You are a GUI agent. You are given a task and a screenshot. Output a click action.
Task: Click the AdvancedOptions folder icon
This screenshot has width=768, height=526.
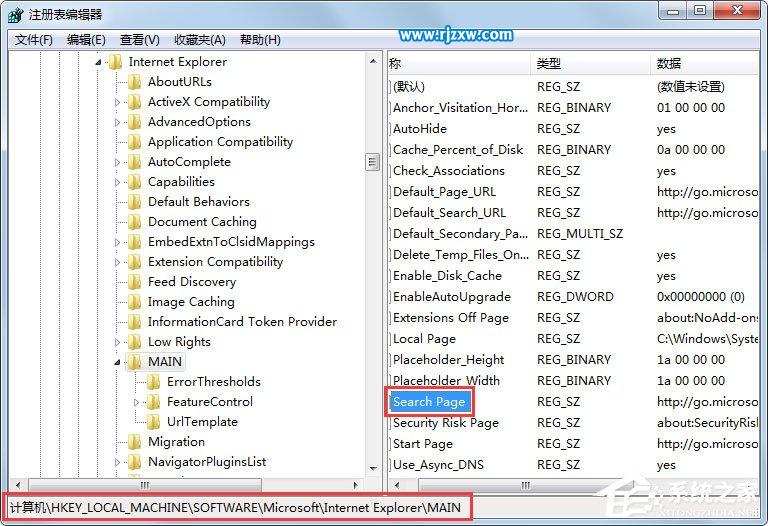134,122
